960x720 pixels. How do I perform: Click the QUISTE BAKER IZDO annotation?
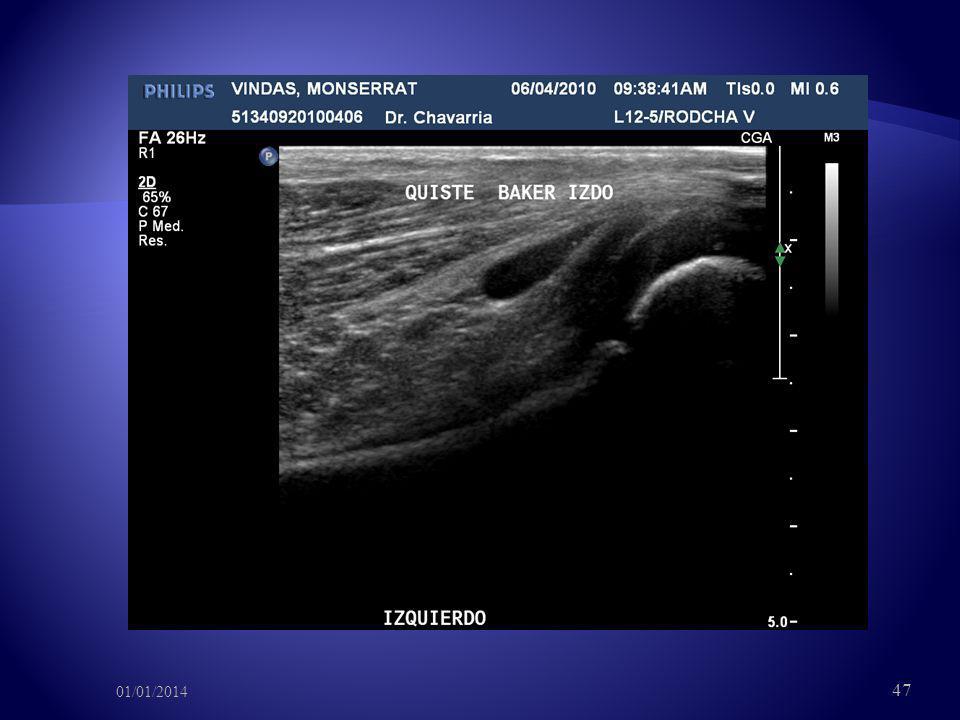tap(509, 192)
